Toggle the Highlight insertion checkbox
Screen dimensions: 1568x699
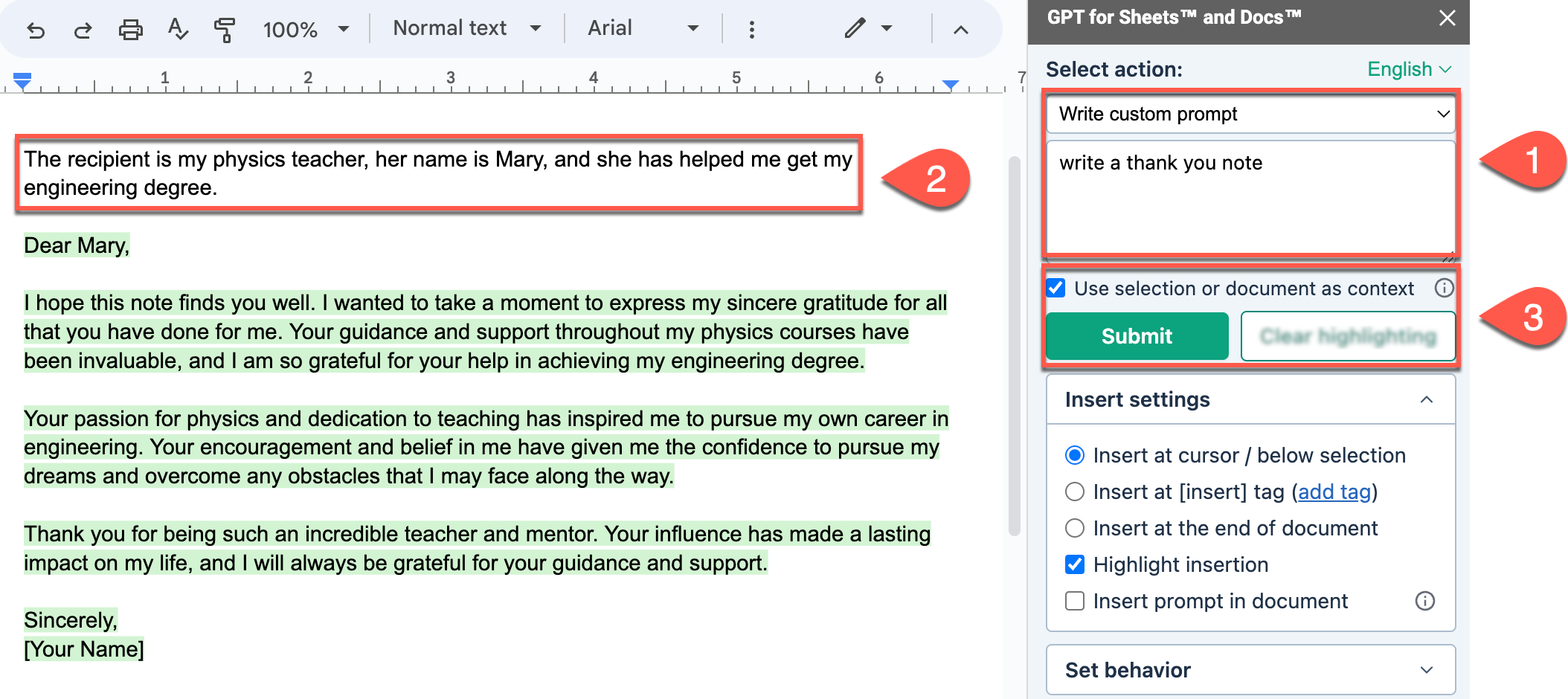[x=1075, y=564]
